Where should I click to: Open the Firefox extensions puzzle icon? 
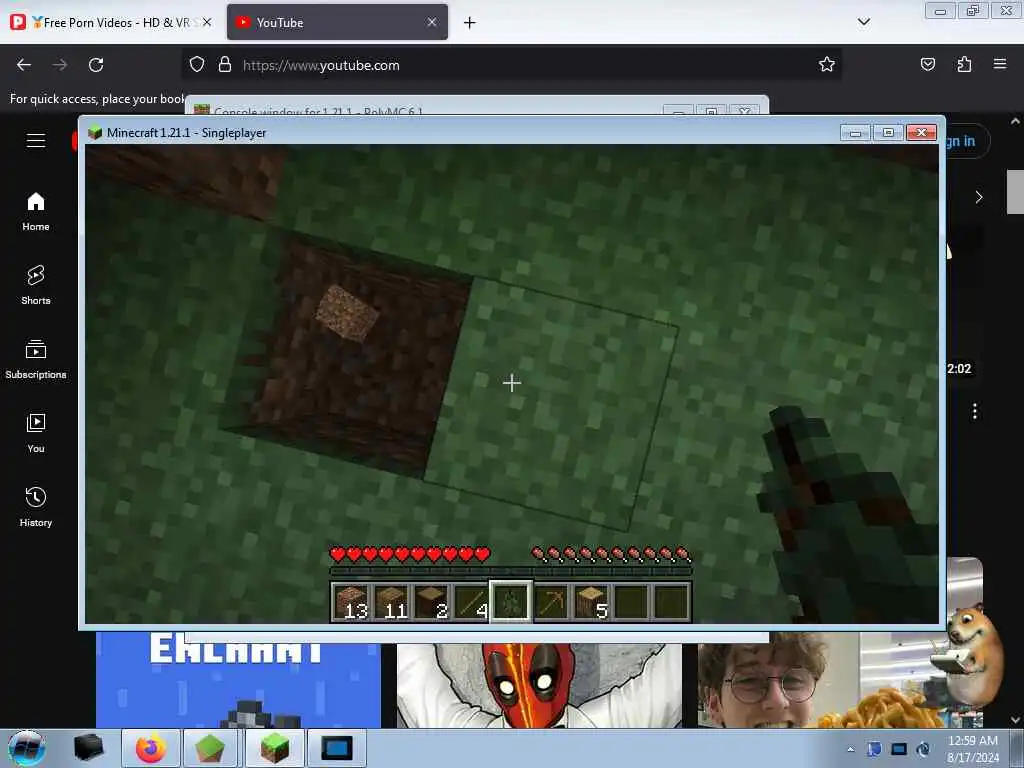pos(964,64)
